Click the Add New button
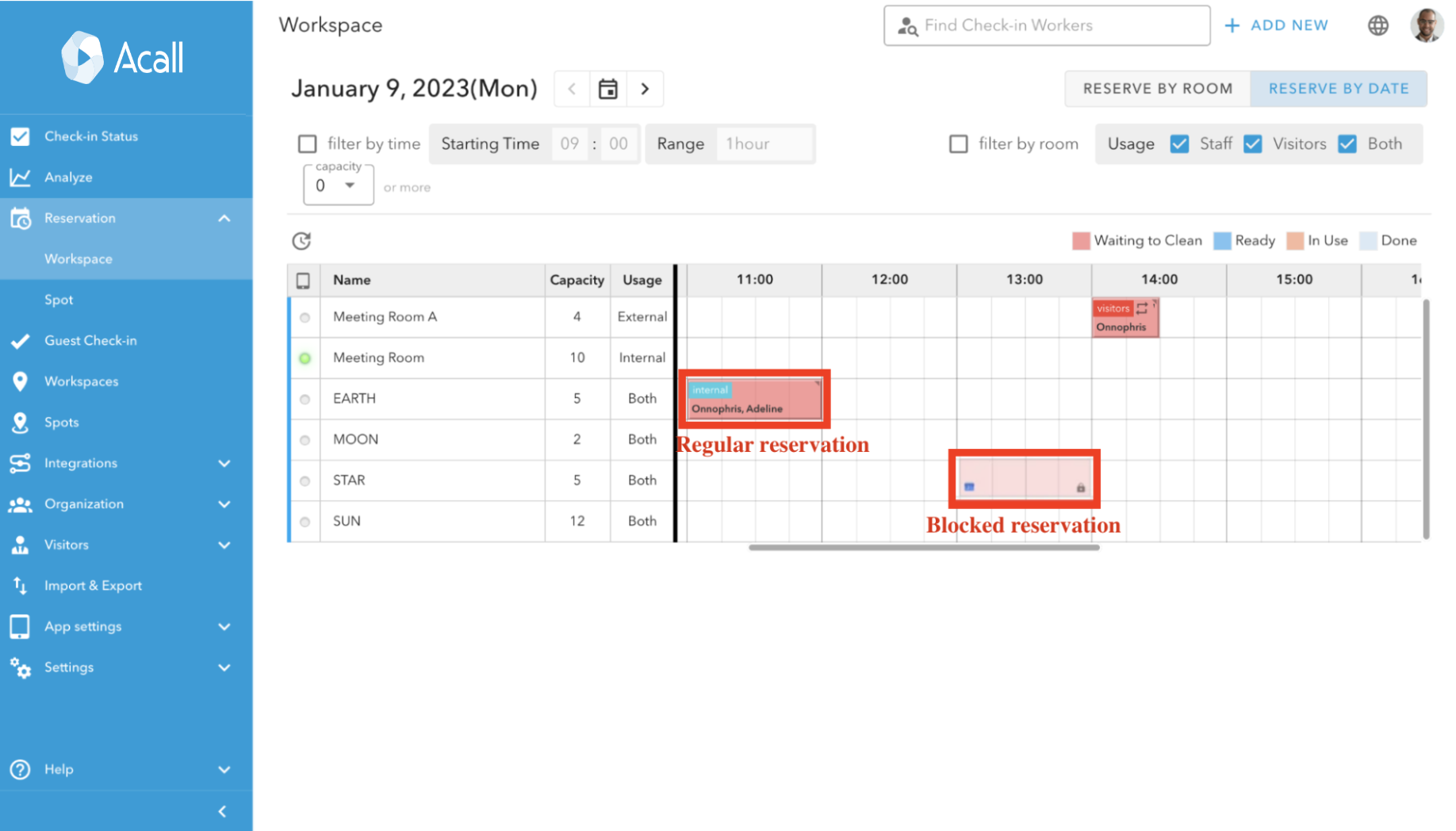This screenshot has height=831, width=1456. click(x=1277, y=25)
